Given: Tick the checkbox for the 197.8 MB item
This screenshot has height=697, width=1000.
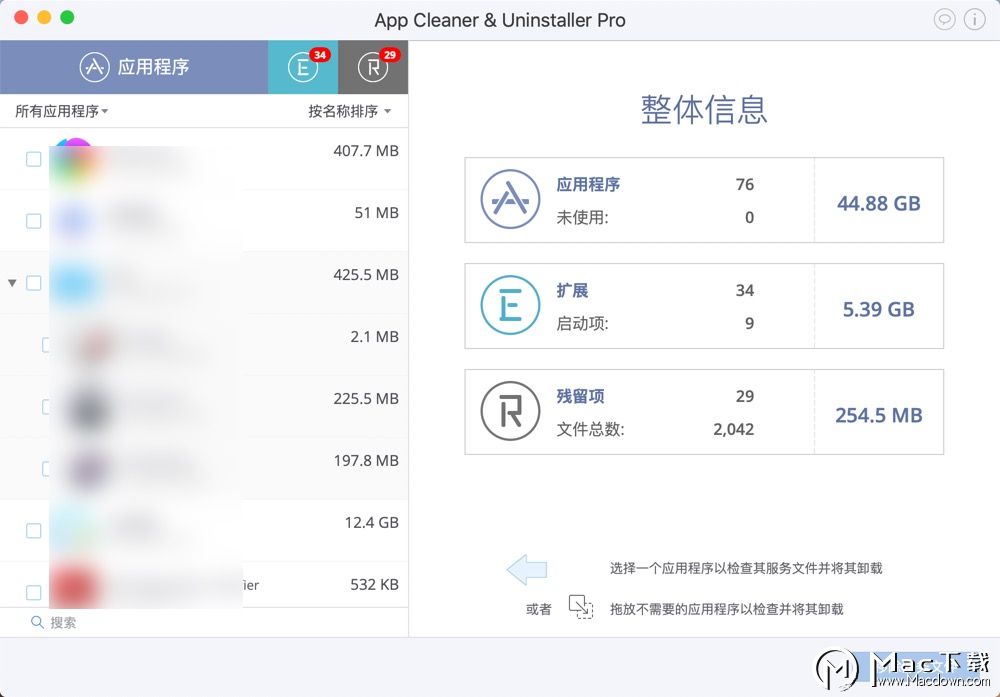Looking at the screenshot, I should [x=46, y=469].
